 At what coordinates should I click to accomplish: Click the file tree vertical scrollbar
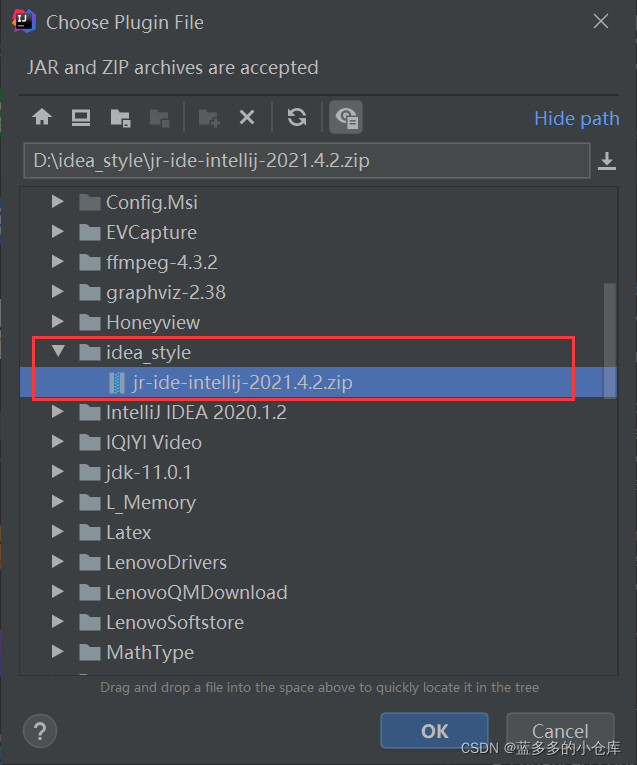tap(610, 340)
